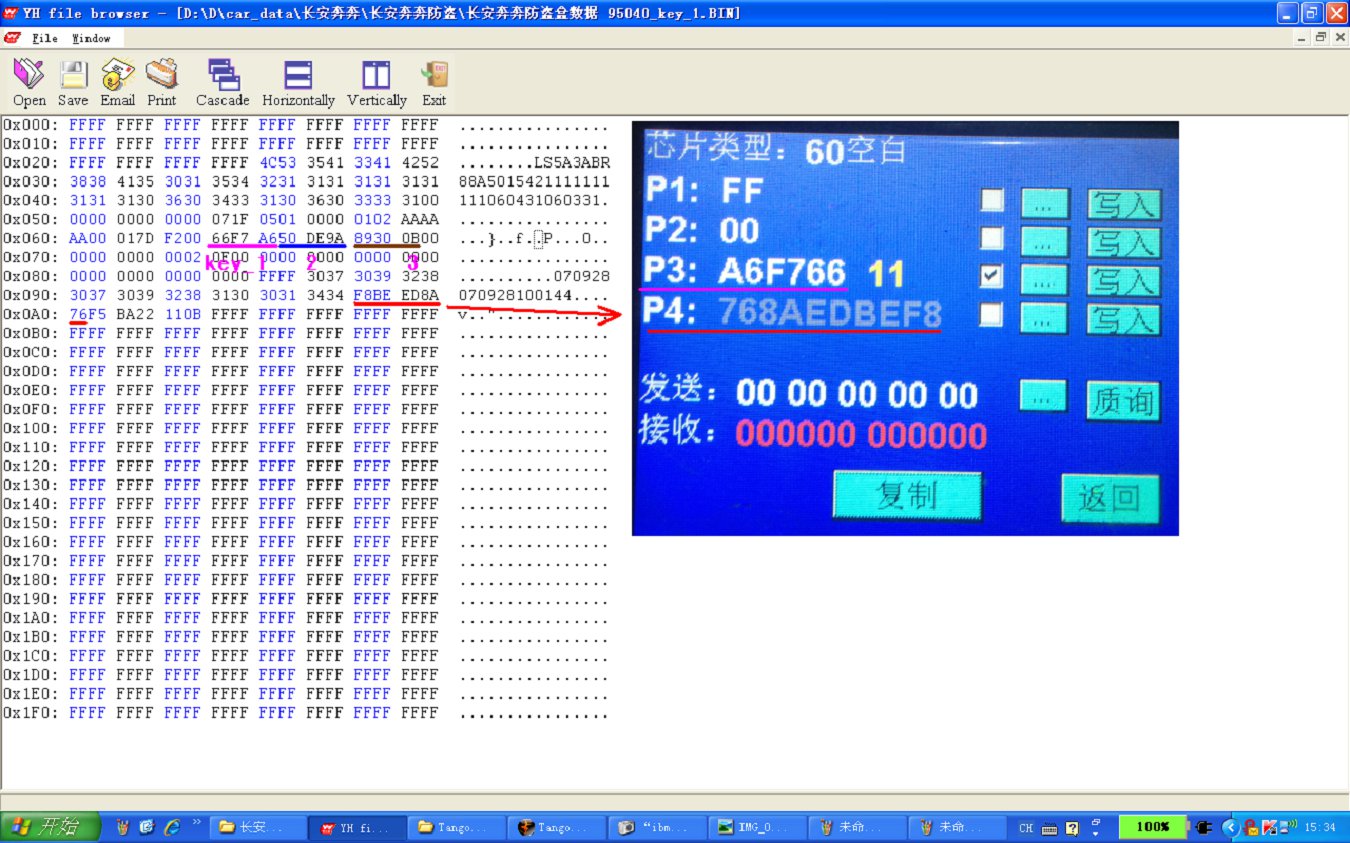Print the hex dump with the Print icon
Image resolution: width=1350 pixels, height=843 pixels.
click(162, 82)
